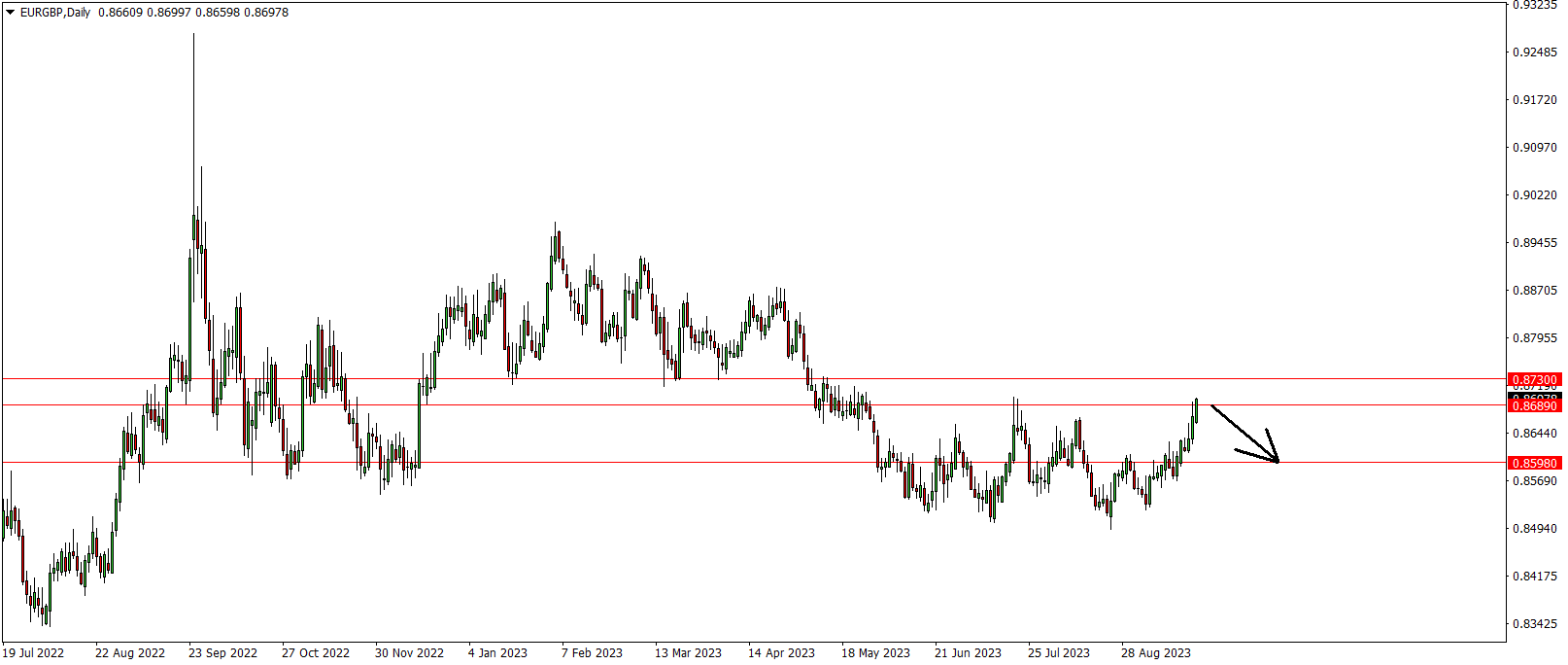
Task: Click the EURGBP,Daily chart title
Action: coord(55,13)
